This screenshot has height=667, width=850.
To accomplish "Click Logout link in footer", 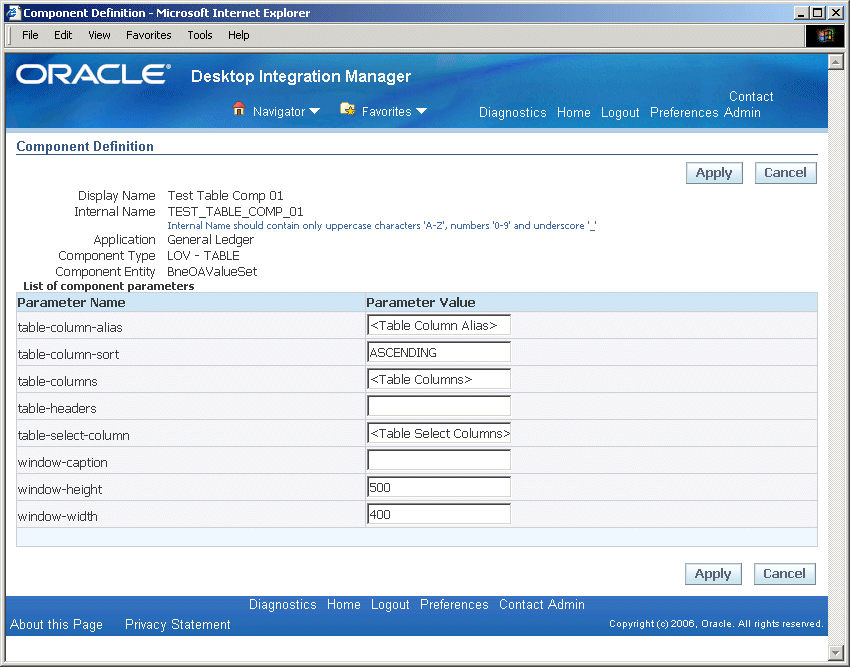I will (x=390, y=605).
